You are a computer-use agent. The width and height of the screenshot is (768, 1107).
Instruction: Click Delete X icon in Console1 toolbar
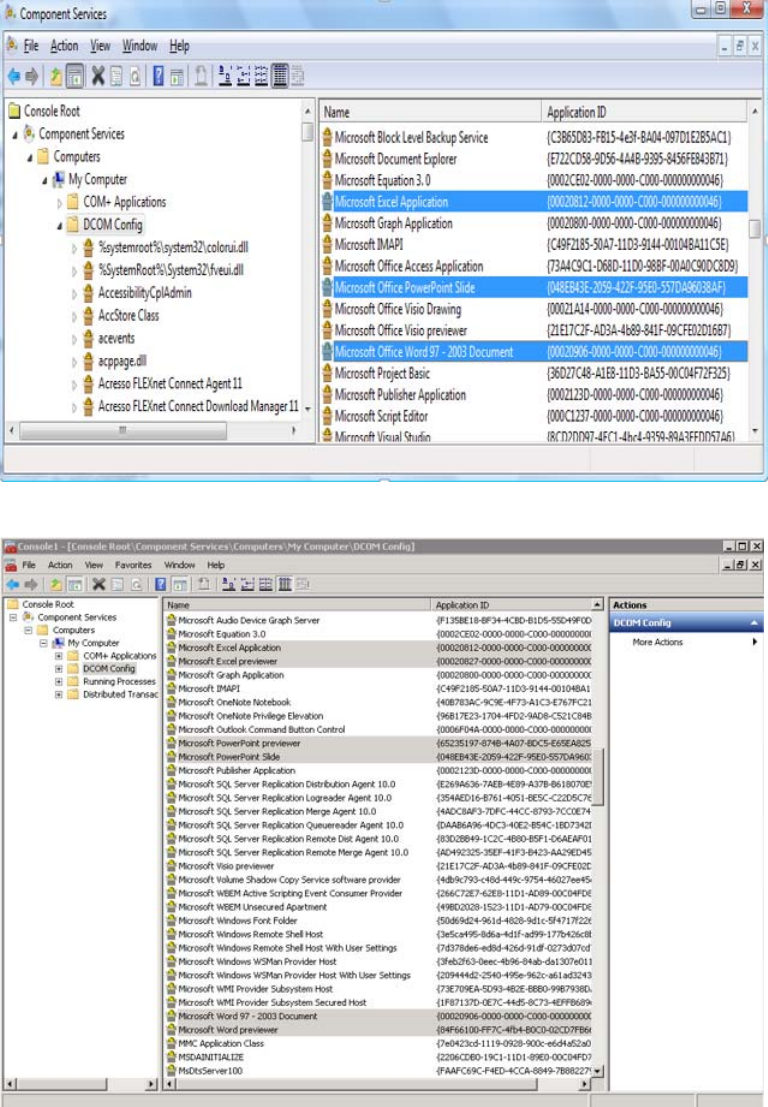tap(99, 585)
